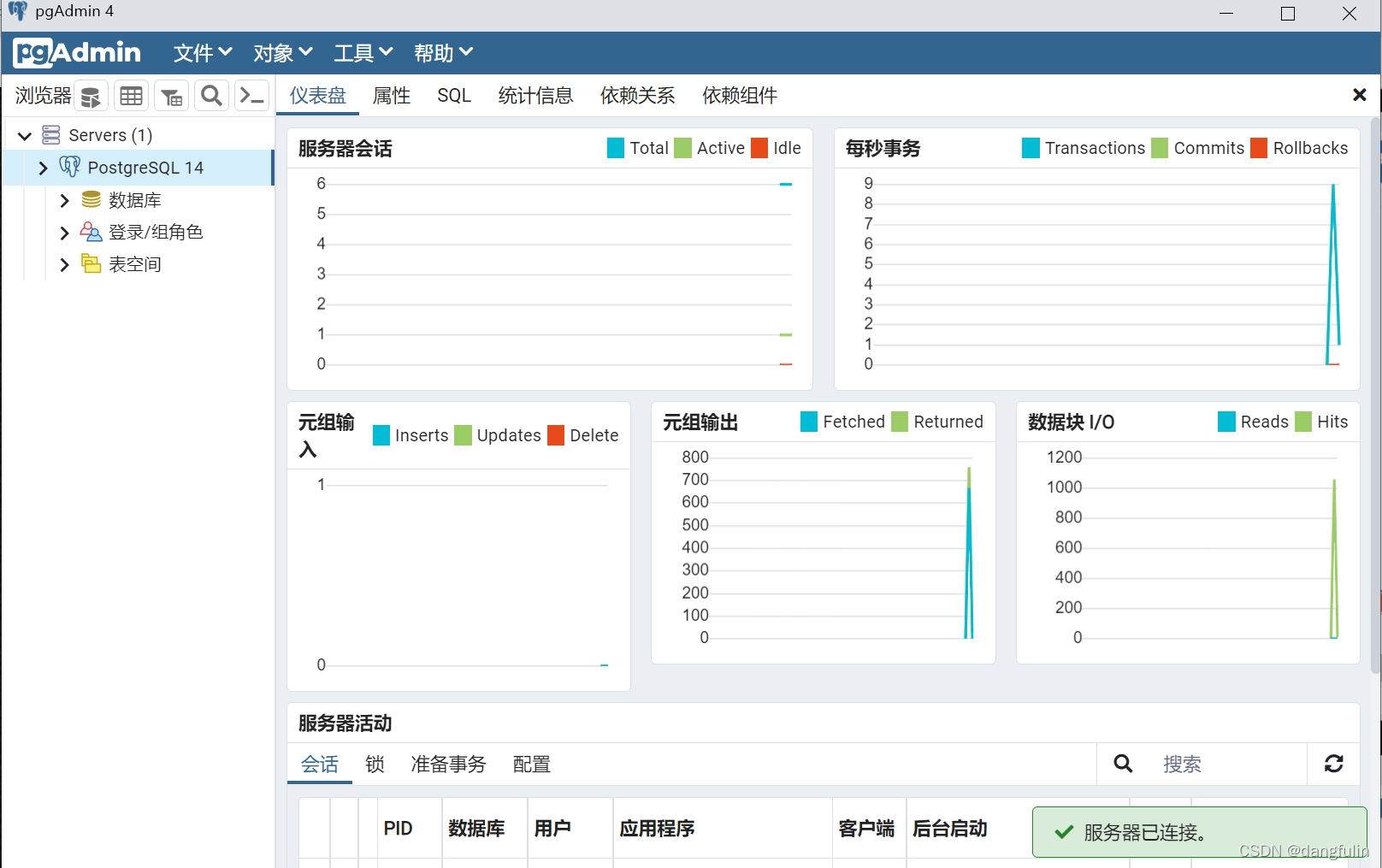This screenshot has height=868, width=1382.
Task: Click the dashboard vertical scrollbar
Action: [1375, 395]
